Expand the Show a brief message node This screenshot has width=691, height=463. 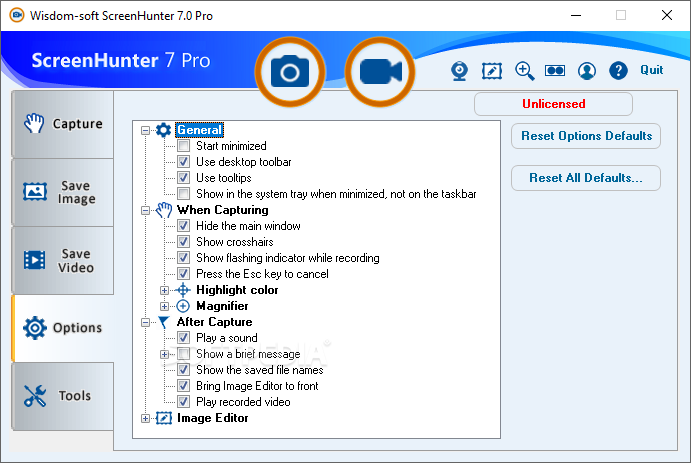click(164, 354)
